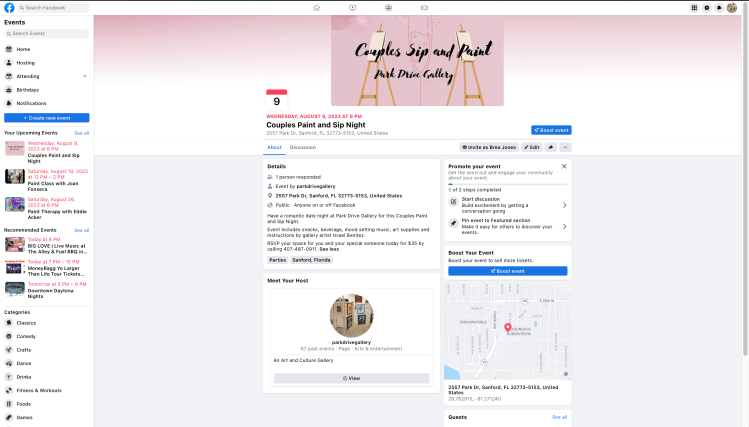Open the Gaming icon in top navigation
Image resolution: width=749 pixels, height=427 pixels.
coord(424,8)
